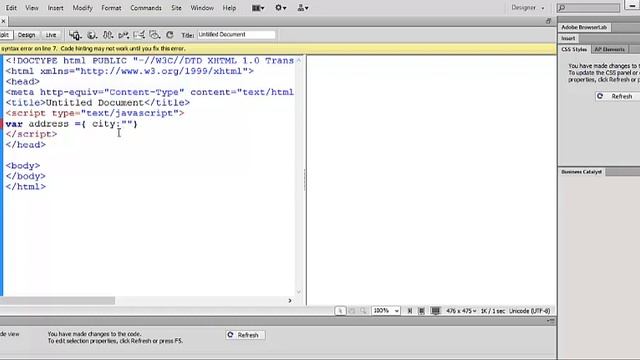Click the restore document window icon
Screen dimensions: 640x360
point(549,21)
